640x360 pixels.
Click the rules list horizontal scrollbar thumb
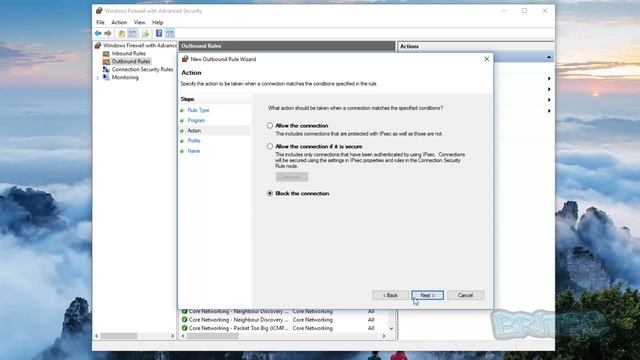pyautogui.click(x=213, y=336)
